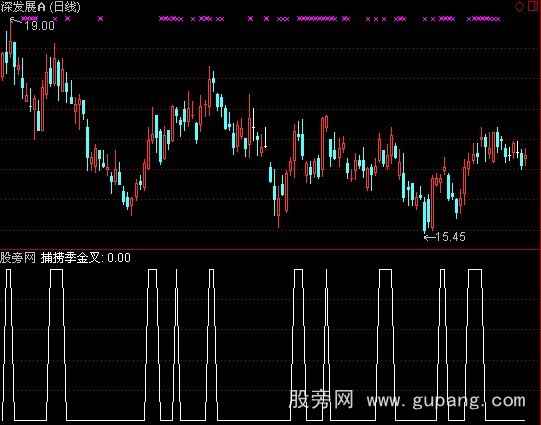The image size is (541, 425).
Task: Click the 捕捞季金叉: 0.00 indicator label
Action: pos(86,258)
